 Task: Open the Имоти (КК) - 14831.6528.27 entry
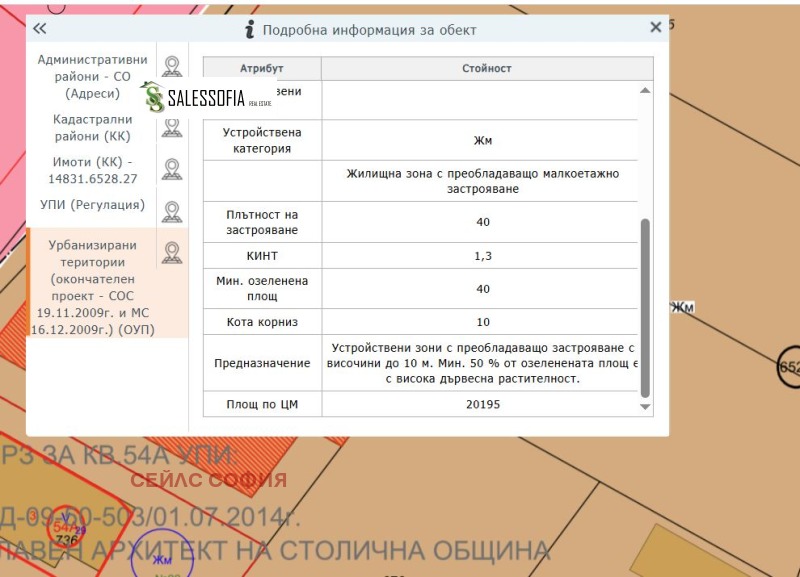92,170
